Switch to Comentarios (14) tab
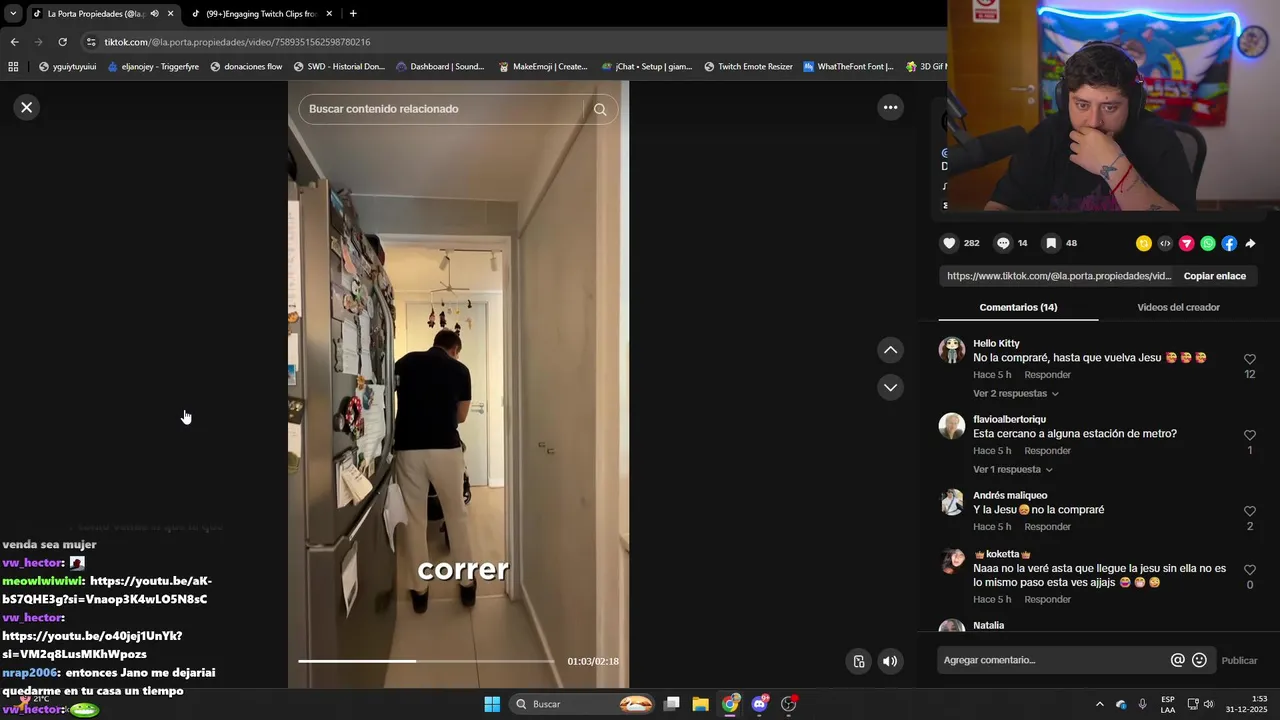The width and height of the screenshot is (1280, 720). point(1018,307)
